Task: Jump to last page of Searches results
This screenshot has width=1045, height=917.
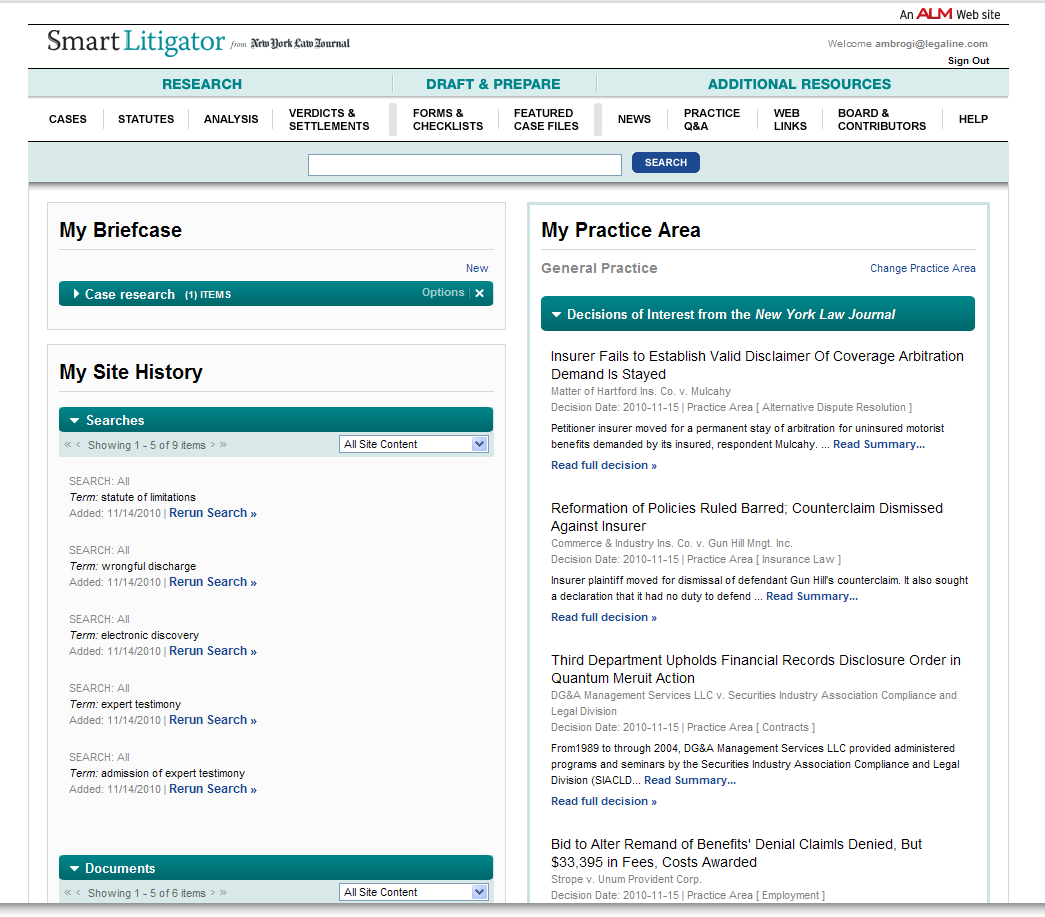Action: tap(223, 445)
